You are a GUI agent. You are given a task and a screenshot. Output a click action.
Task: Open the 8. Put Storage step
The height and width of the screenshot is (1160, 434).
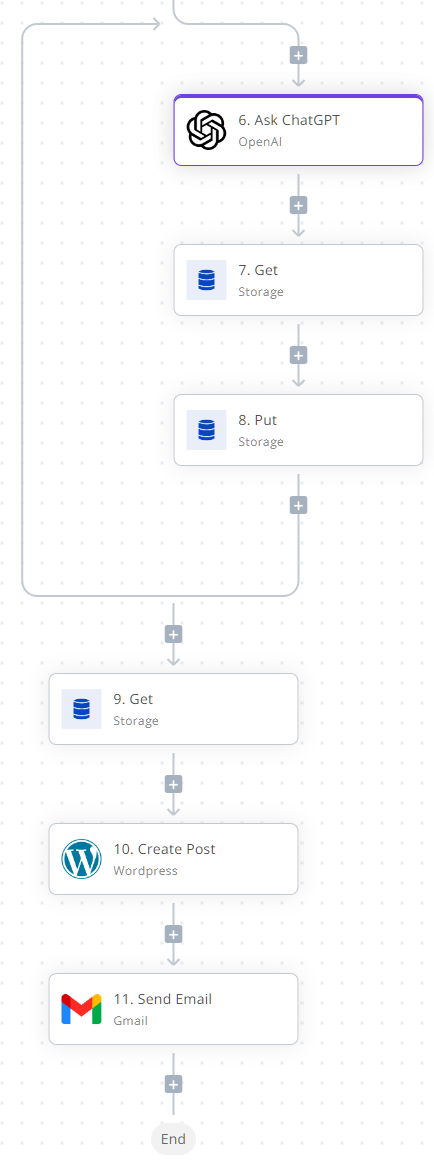click(x=299, y=430)
